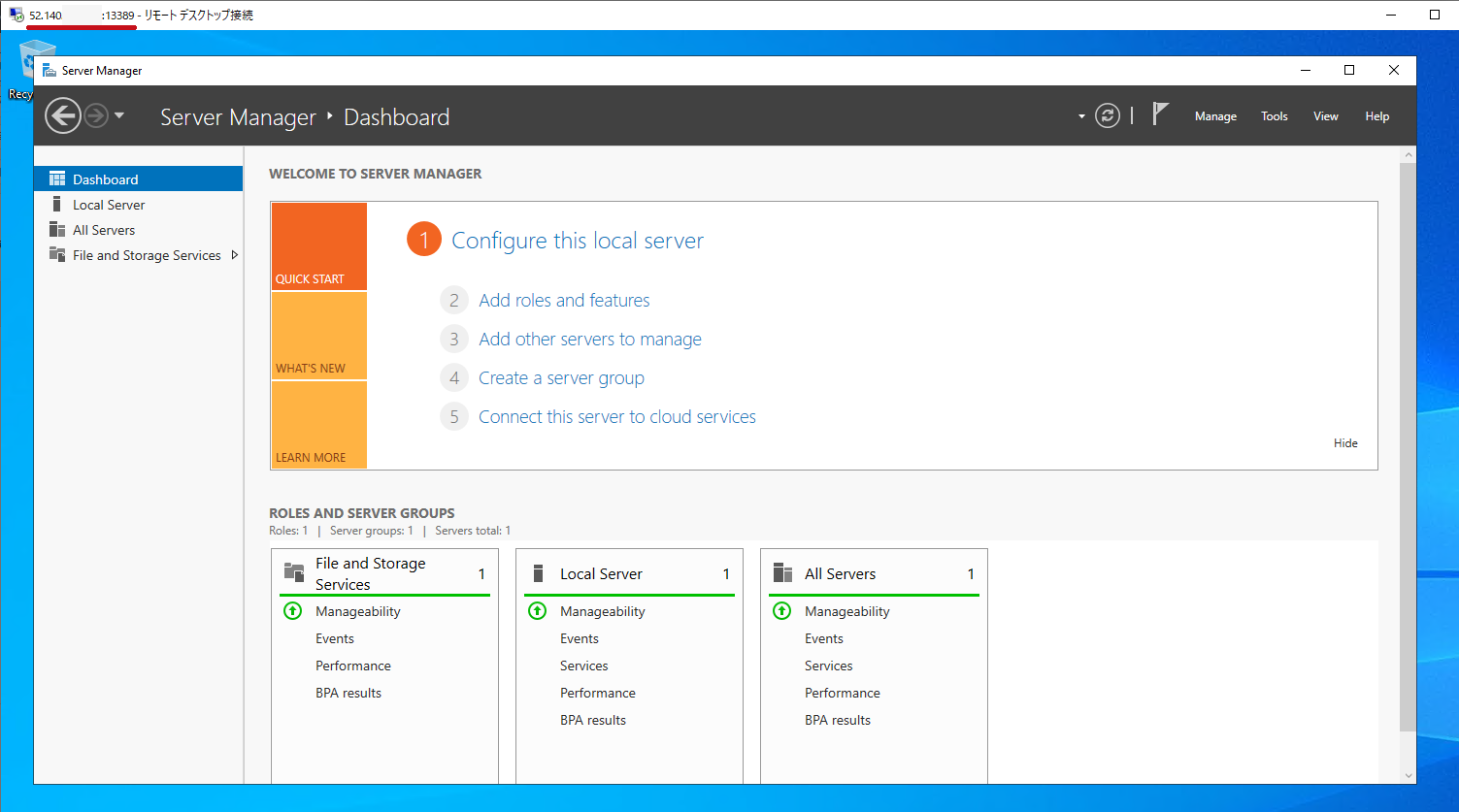Select the LEARN MORE tile
Viewport: 1459px width, 812px height.
pos(319,425)
